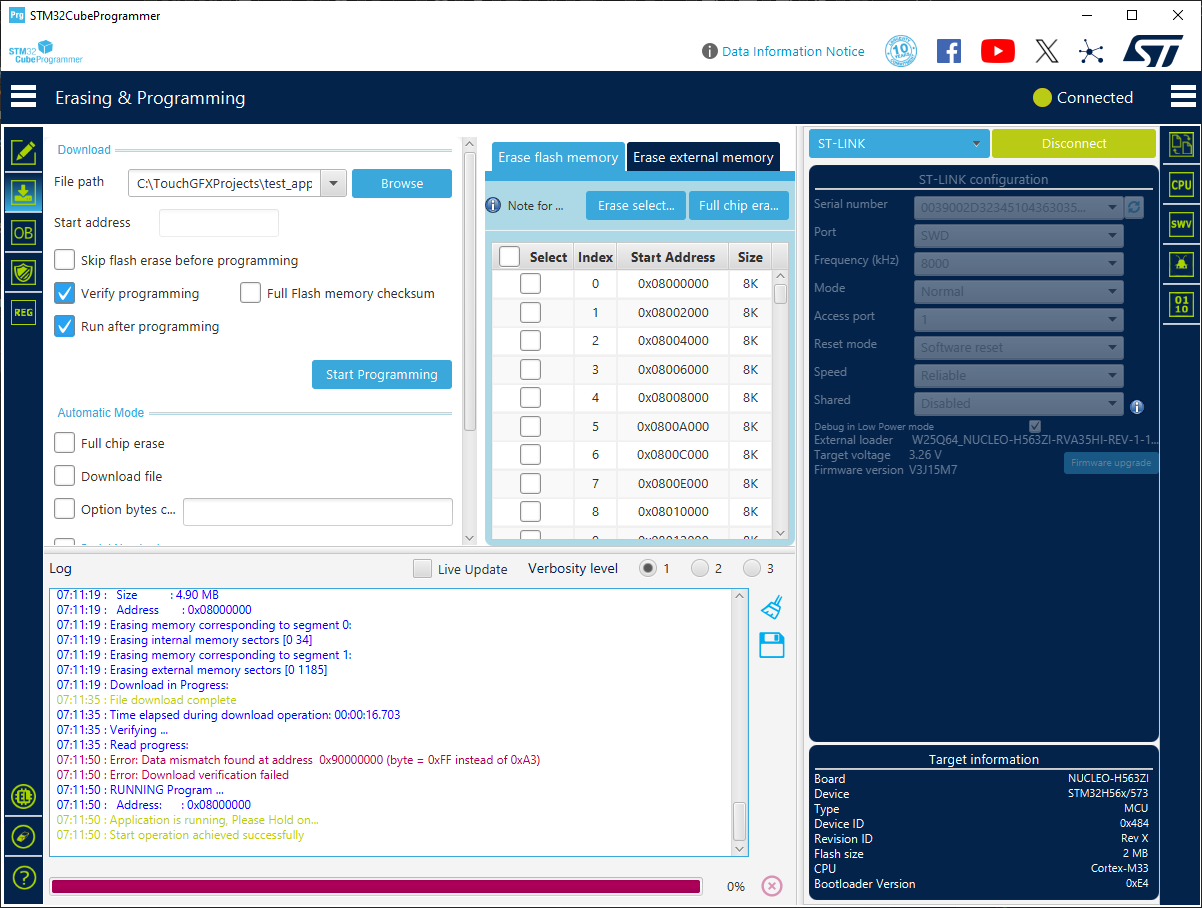Screen dimensions: 1202x908
Task: Clear the log with broom icon
Action: coord(771,607)
